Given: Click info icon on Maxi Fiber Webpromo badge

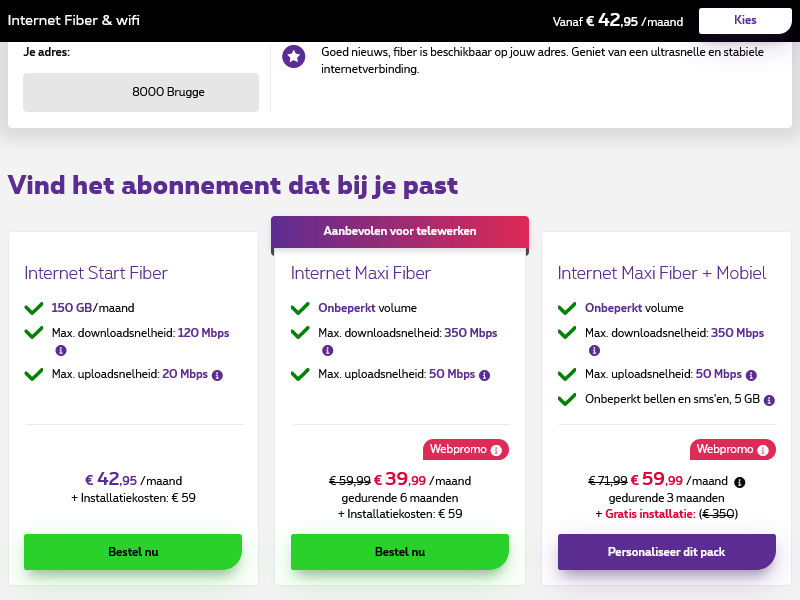Looking at the screenshot, I should [496, 449].
